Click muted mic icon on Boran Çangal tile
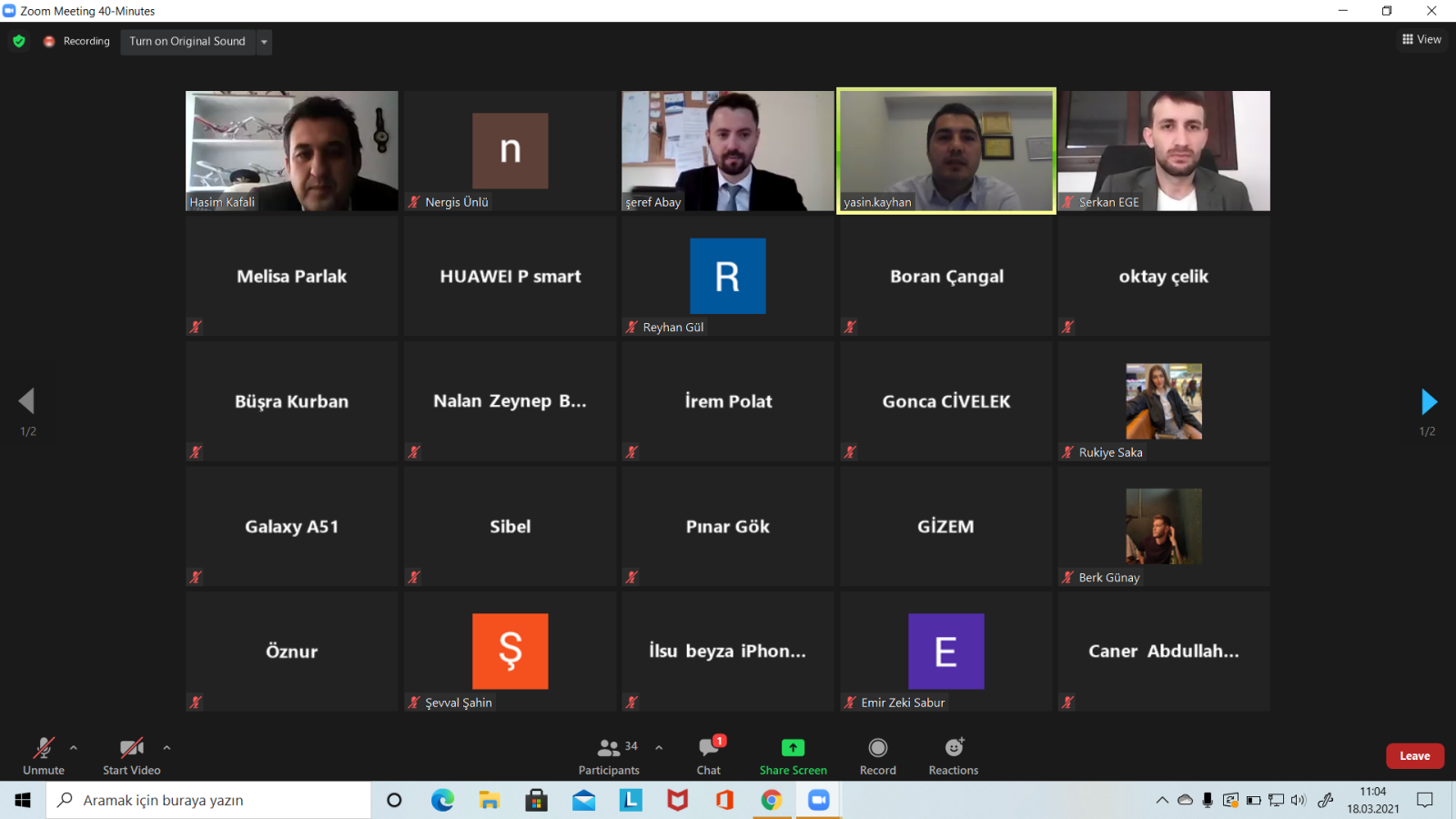The image size is (1456, 819). [x=850, y=327]
